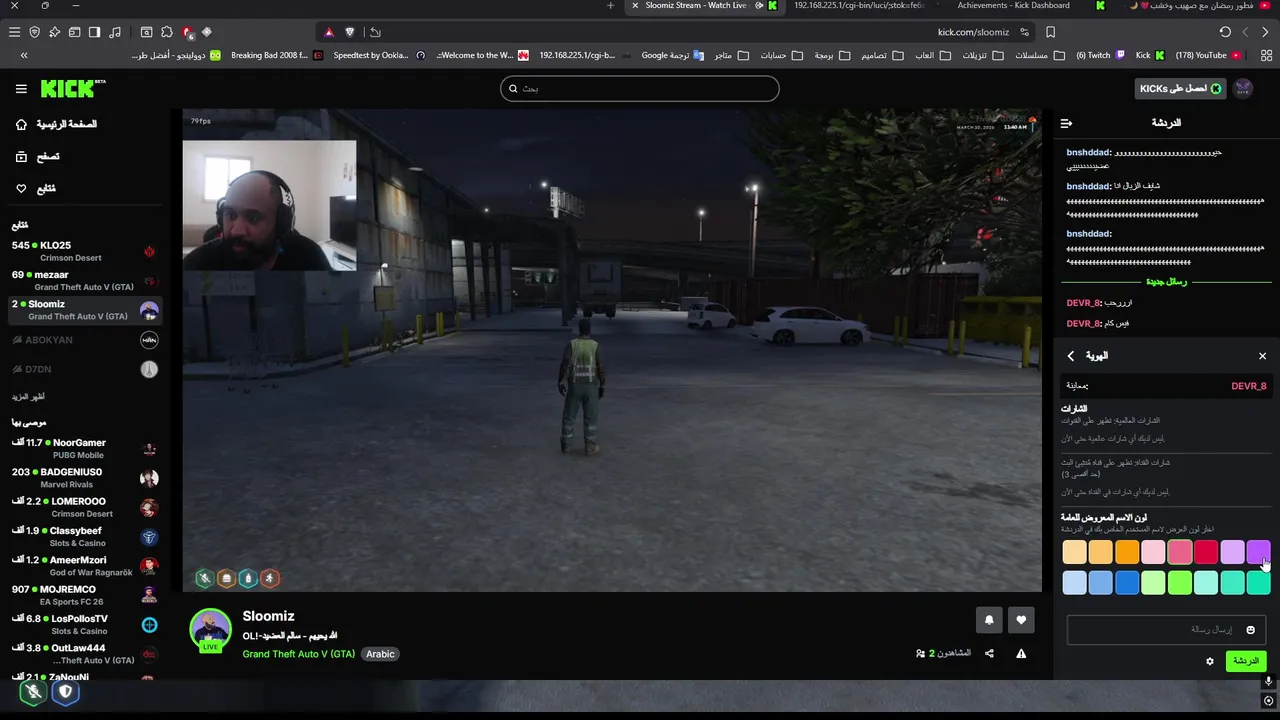Switch to Sloomiz Stream browser tab

(x=703, y=6)
